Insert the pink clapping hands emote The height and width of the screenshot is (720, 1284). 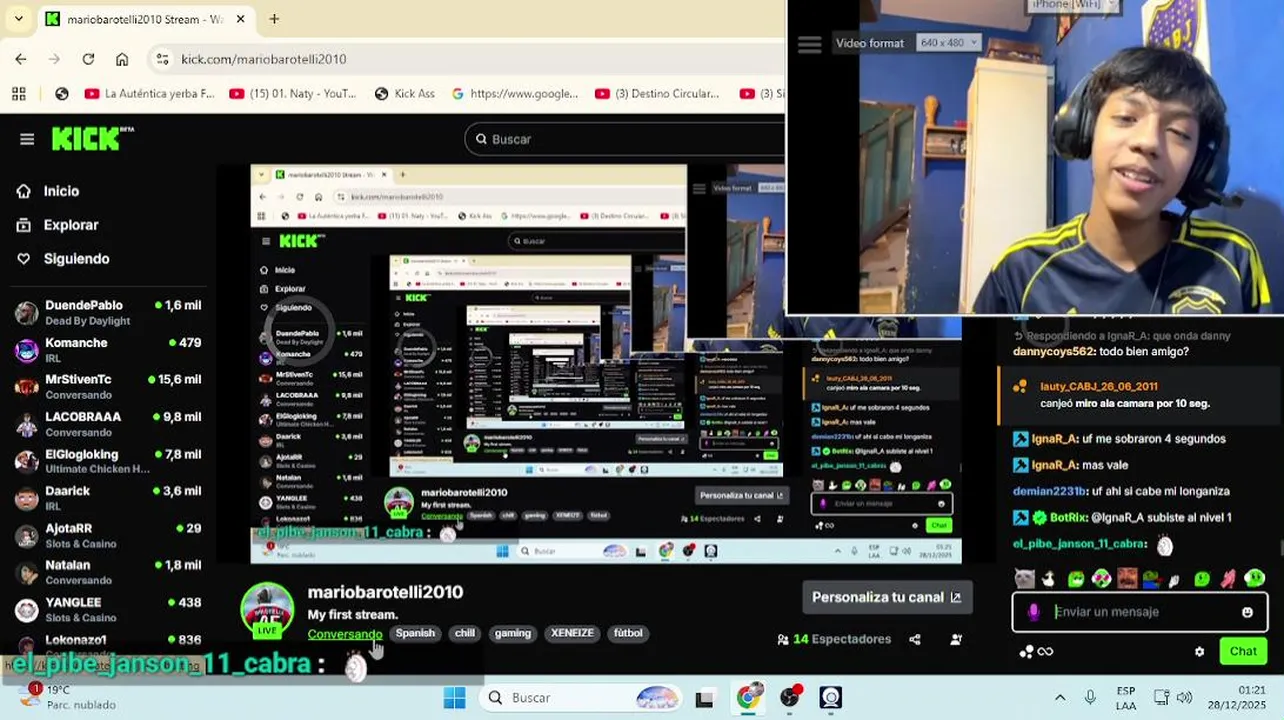(1228, 578)
